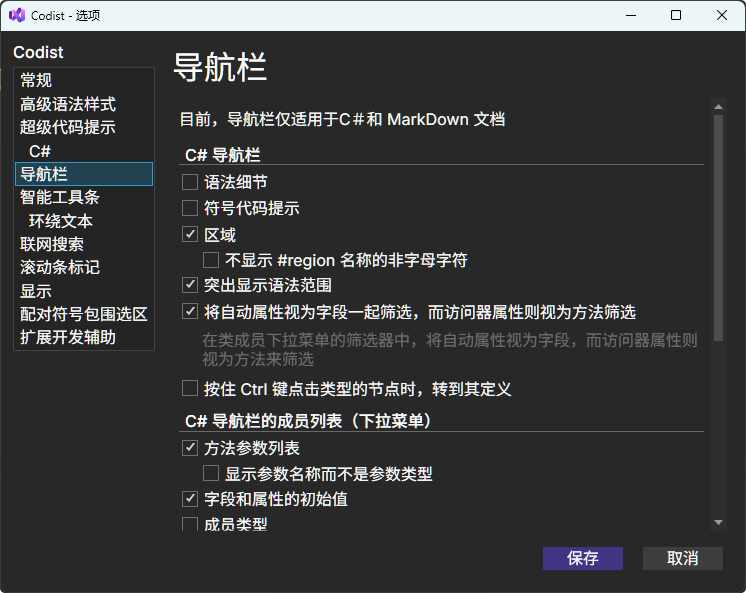Toggle 方法参数列表 checkbox

(x=190, y=448)
